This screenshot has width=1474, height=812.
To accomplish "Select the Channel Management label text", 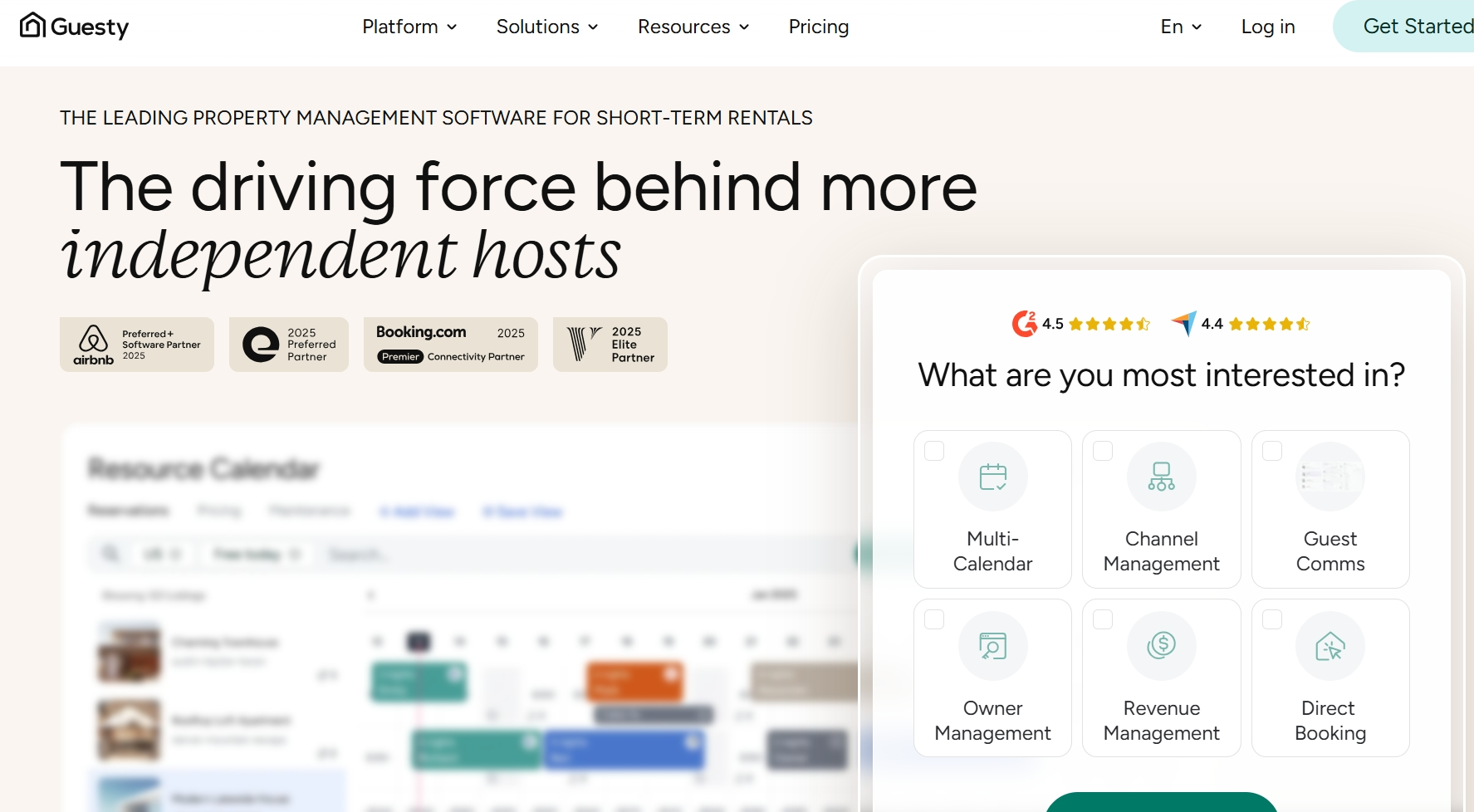I will 1162,551.
